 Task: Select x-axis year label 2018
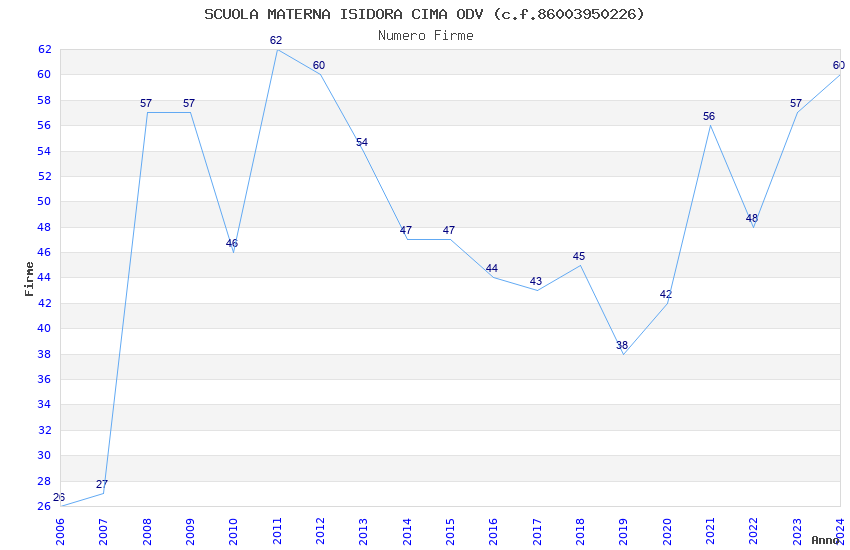[x=580, y=531]
